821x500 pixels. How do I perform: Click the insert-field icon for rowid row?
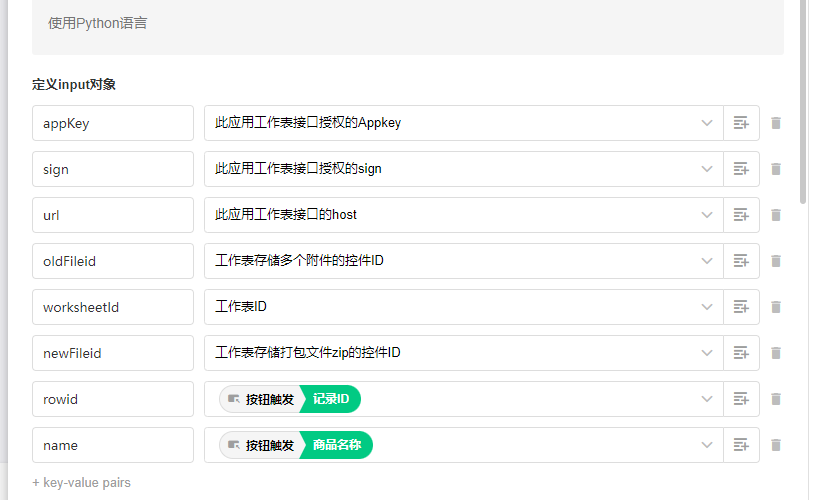coord(741,399)
